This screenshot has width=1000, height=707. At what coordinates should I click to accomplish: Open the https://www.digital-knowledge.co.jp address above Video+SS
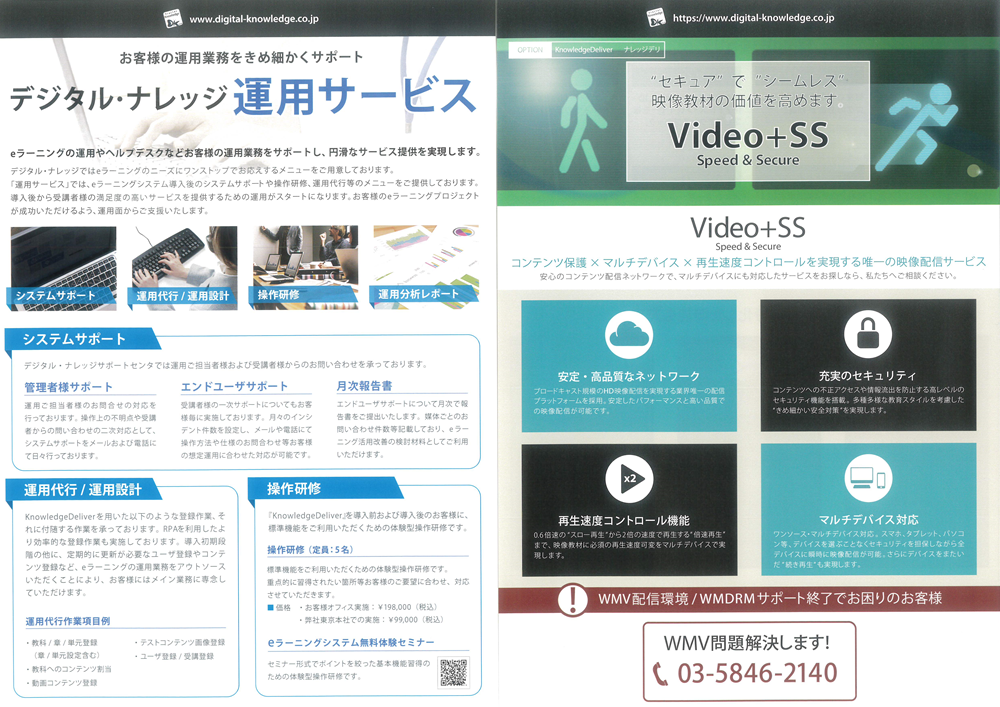(753, 18)
